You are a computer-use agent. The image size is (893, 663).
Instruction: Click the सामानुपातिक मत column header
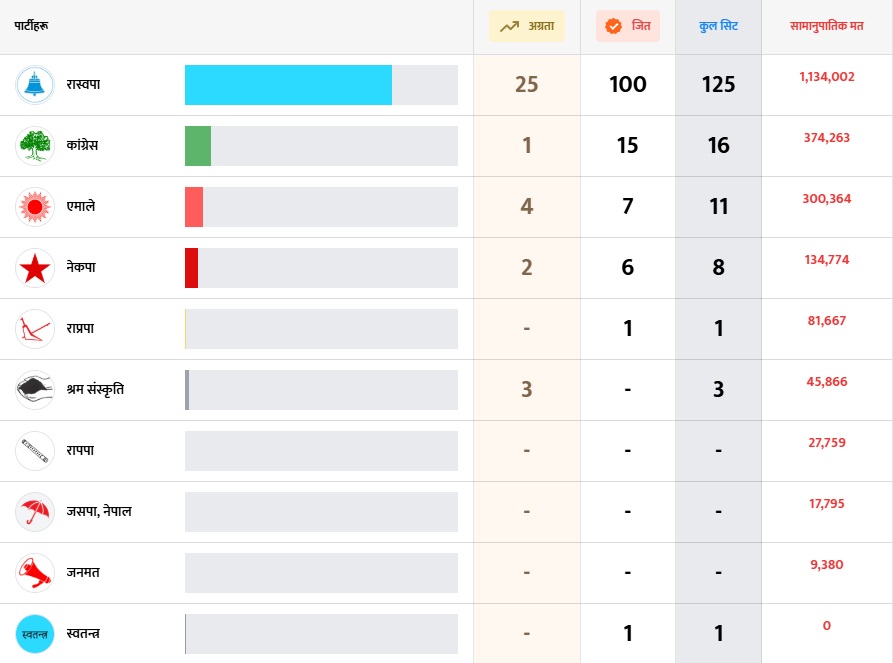click(827, 26)
